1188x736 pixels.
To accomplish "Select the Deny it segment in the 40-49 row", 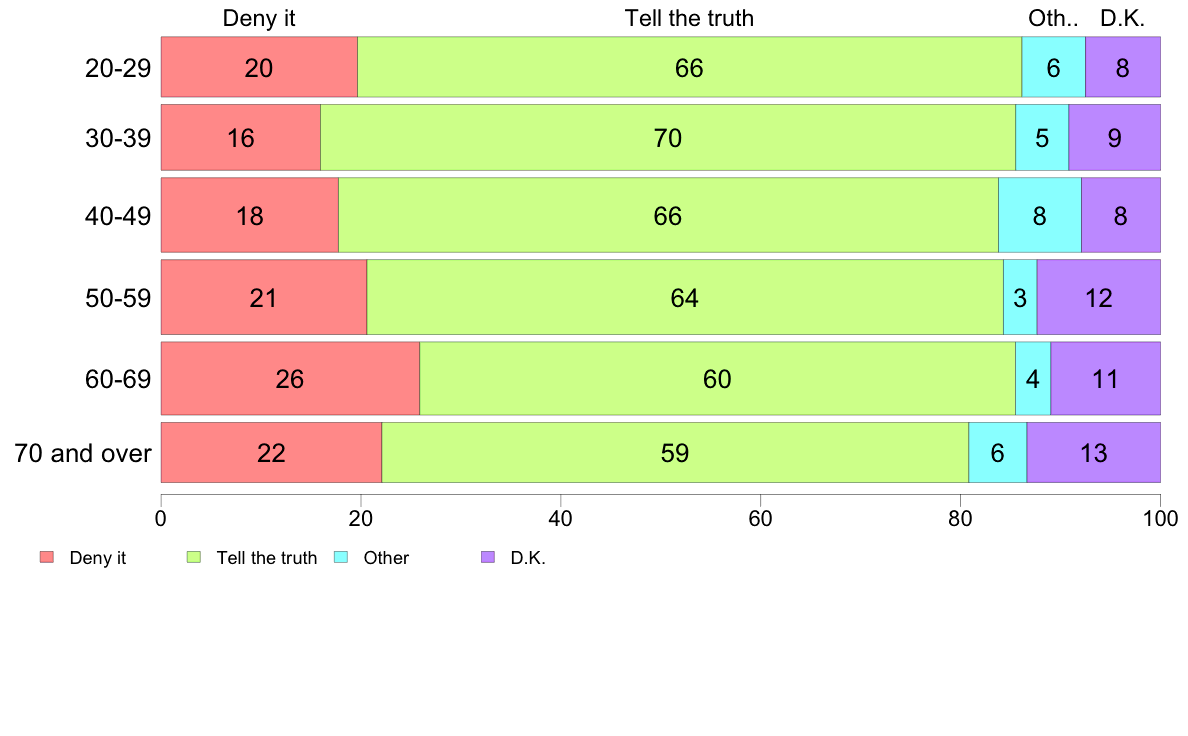I will point(249,215).
